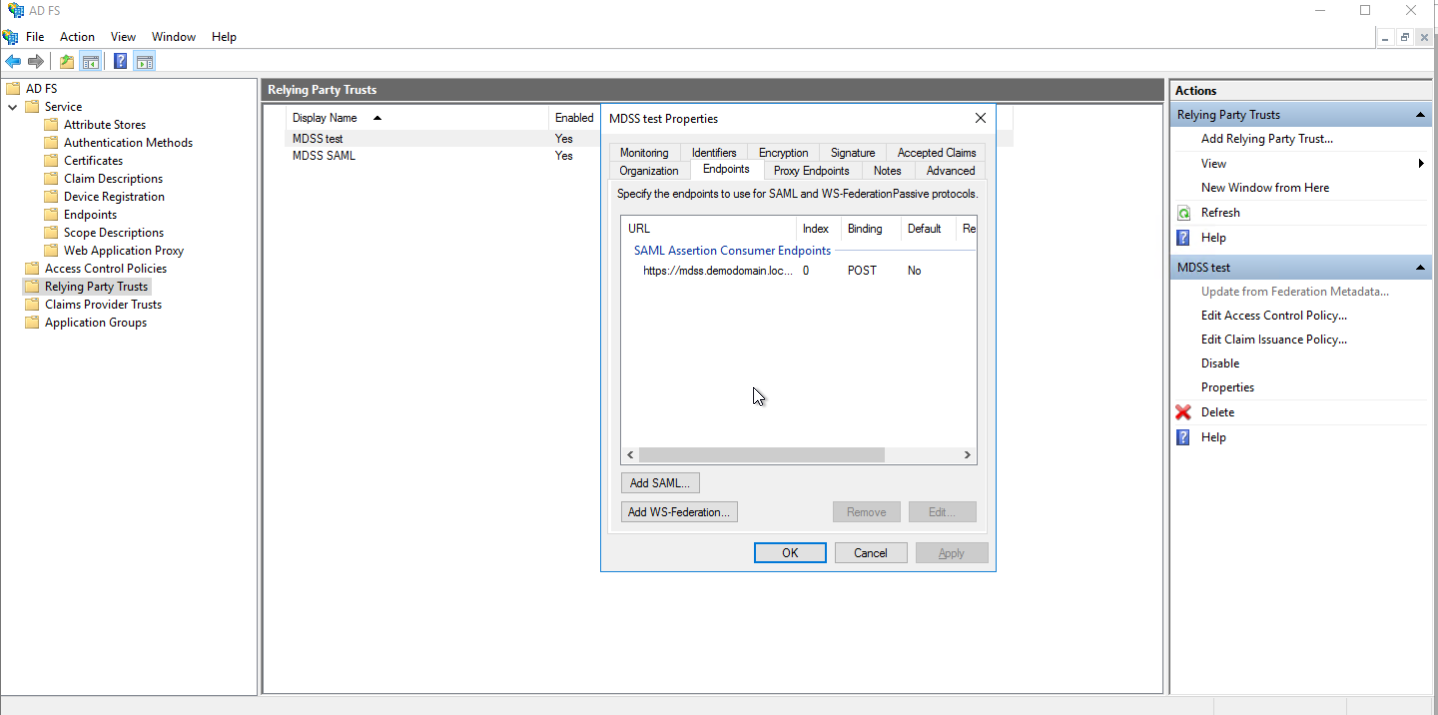Screen dimensions: 1438x715
Task: Click the Add SAML... button
Action: pyautogui.click(x=660, y=483)
